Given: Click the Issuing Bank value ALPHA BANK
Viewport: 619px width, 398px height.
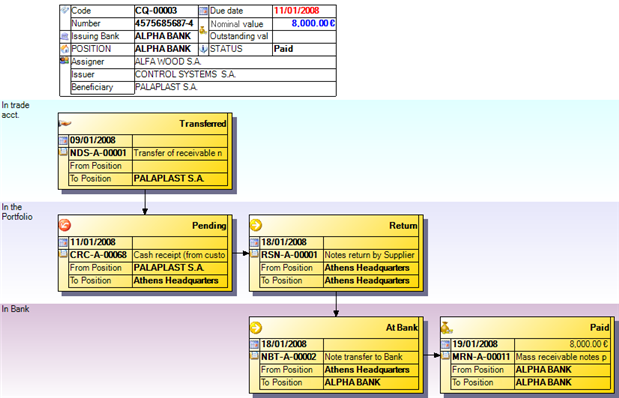Looking at the screenshot, I should pos(163,36).
